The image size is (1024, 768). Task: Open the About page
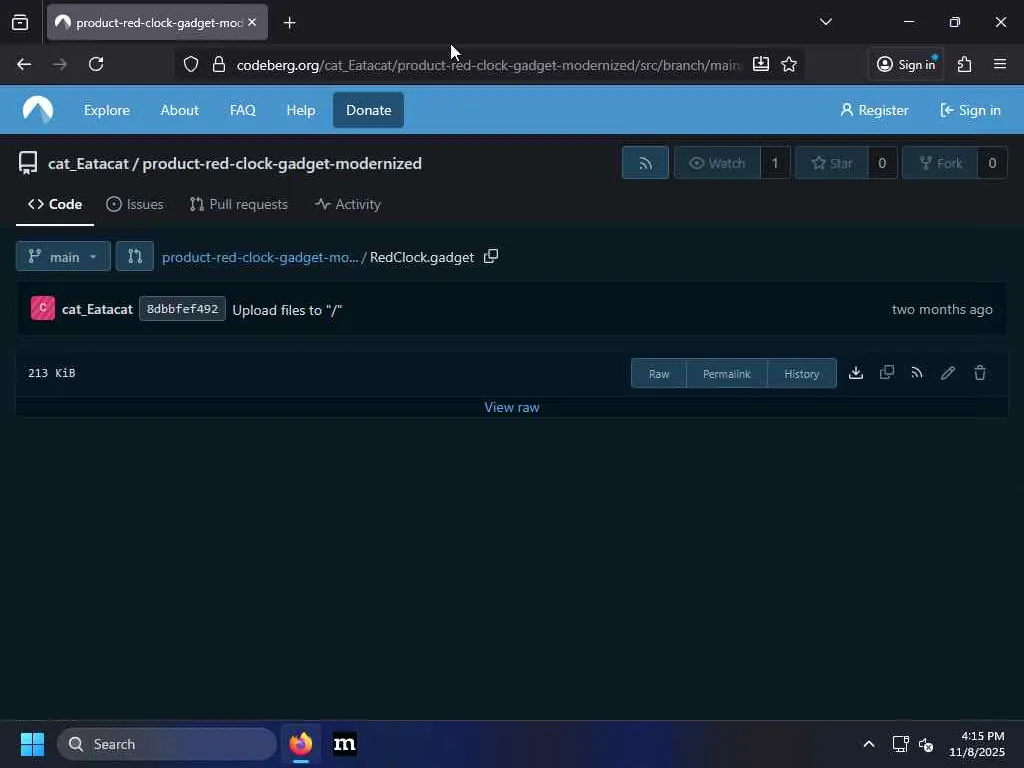[180, 110]
